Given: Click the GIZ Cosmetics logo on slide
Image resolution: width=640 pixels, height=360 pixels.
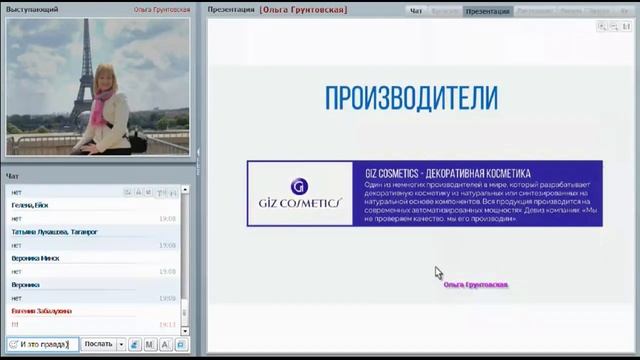Looking at the screenshot, I should [300, 193].
